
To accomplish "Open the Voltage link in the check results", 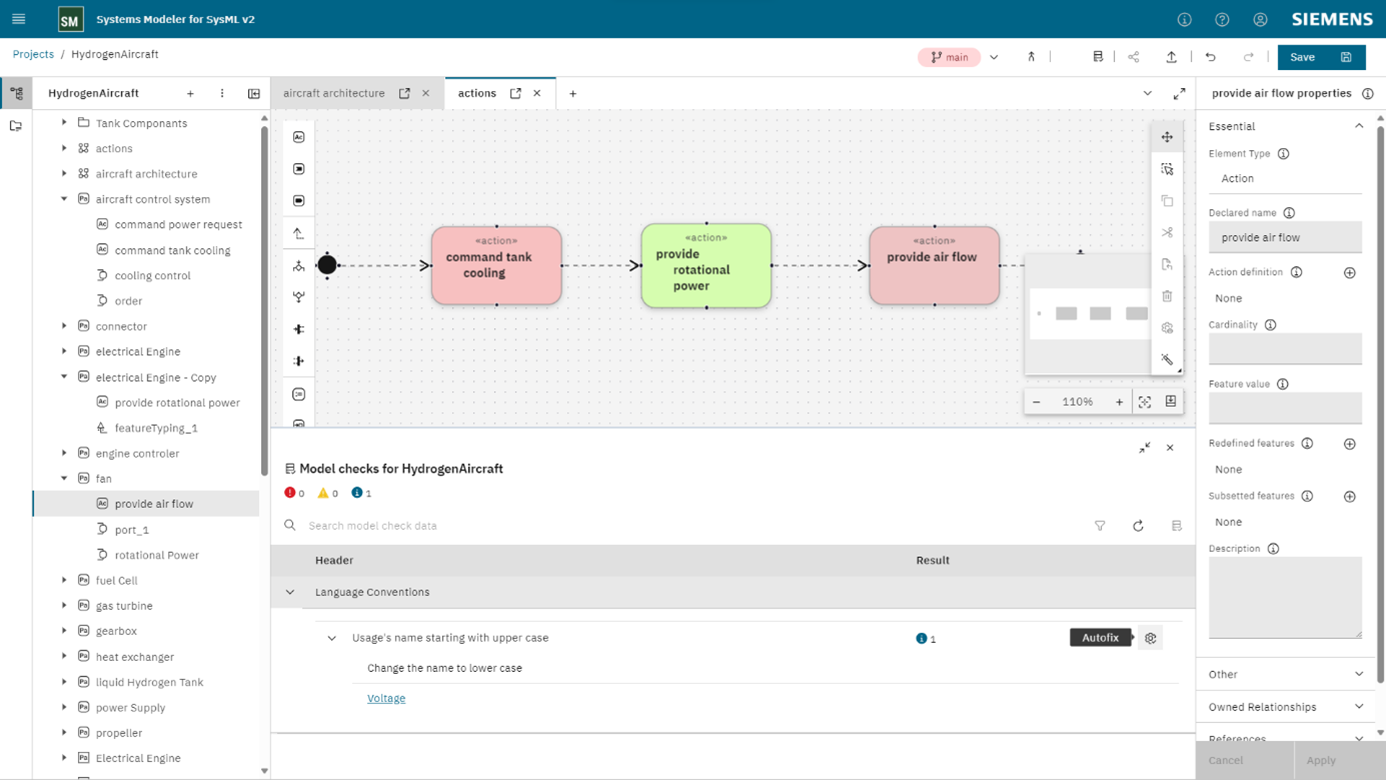I will [x=386, y=698].
